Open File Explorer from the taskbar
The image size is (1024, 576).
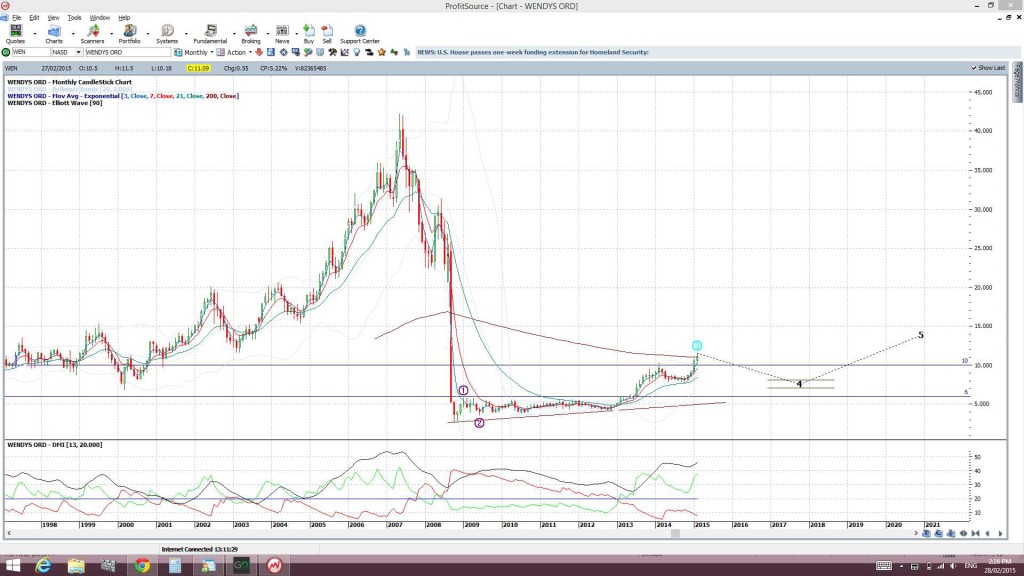tap(76, 566)
